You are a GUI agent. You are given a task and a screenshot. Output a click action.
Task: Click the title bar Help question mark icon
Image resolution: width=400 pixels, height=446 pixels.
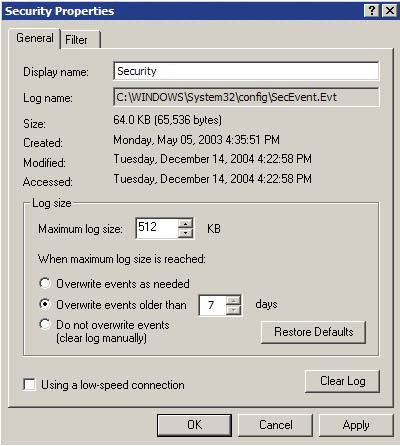(372, 11)
